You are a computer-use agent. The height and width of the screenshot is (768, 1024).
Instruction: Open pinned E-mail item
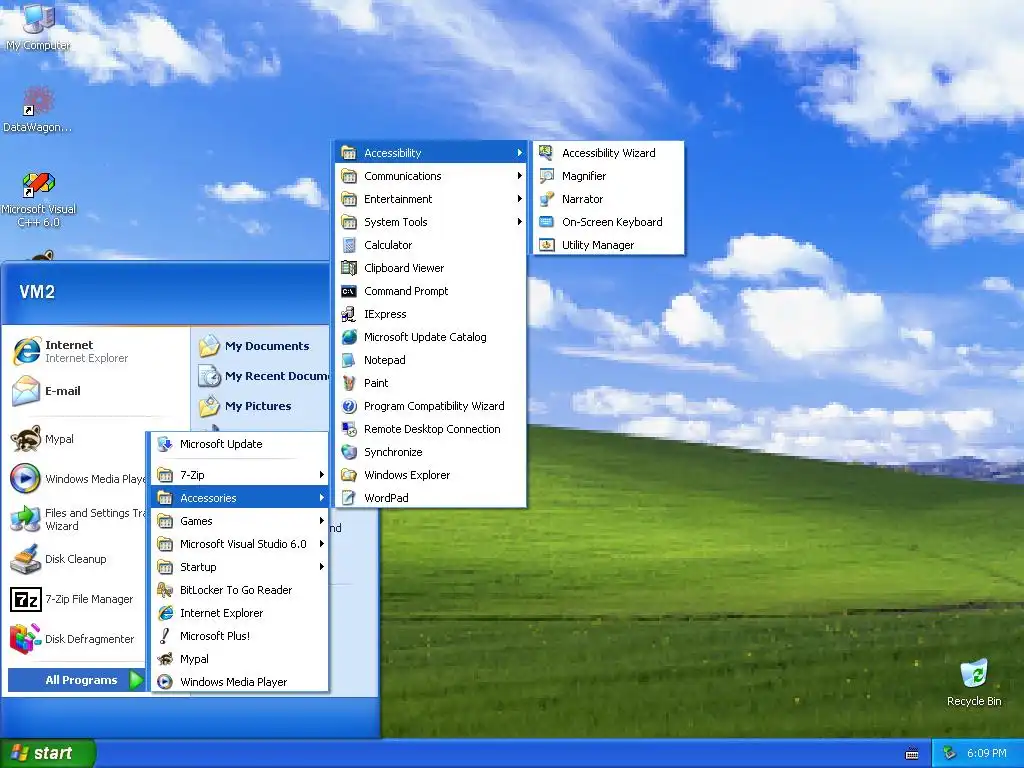pyautogui.click(x=95, y=391)
